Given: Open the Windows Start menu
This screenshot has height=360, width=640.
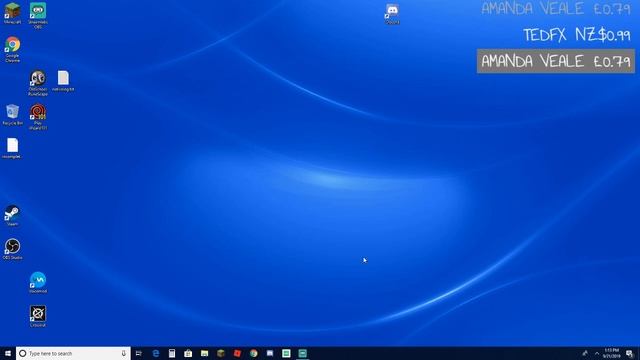Looking at the screenshot, I should point(8,353).
